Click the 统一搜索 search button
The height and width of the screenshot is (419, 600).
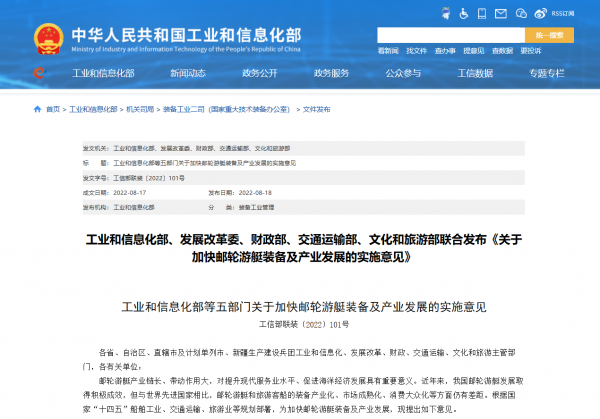click(x=549, y=35)
